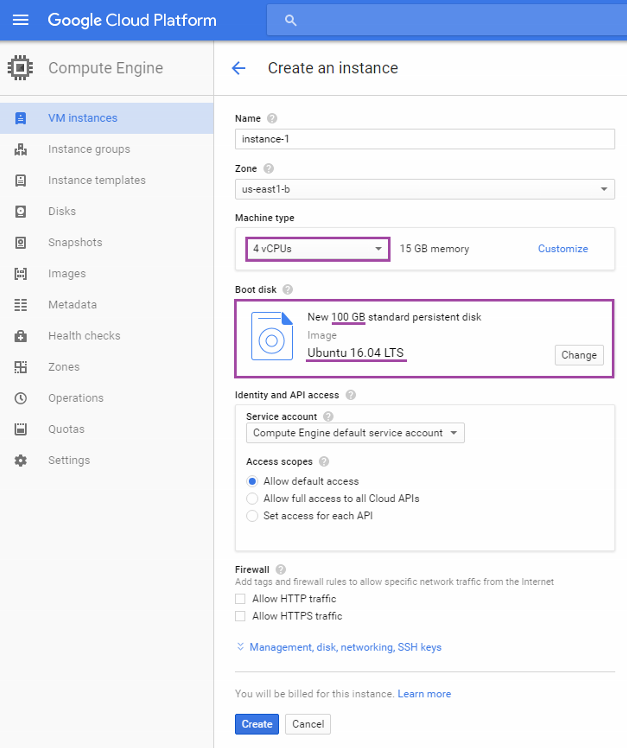Viewport: 627px width, 748px height.
Task: Click the Google Cloud Platform logo text
Action: pos(132,20)
